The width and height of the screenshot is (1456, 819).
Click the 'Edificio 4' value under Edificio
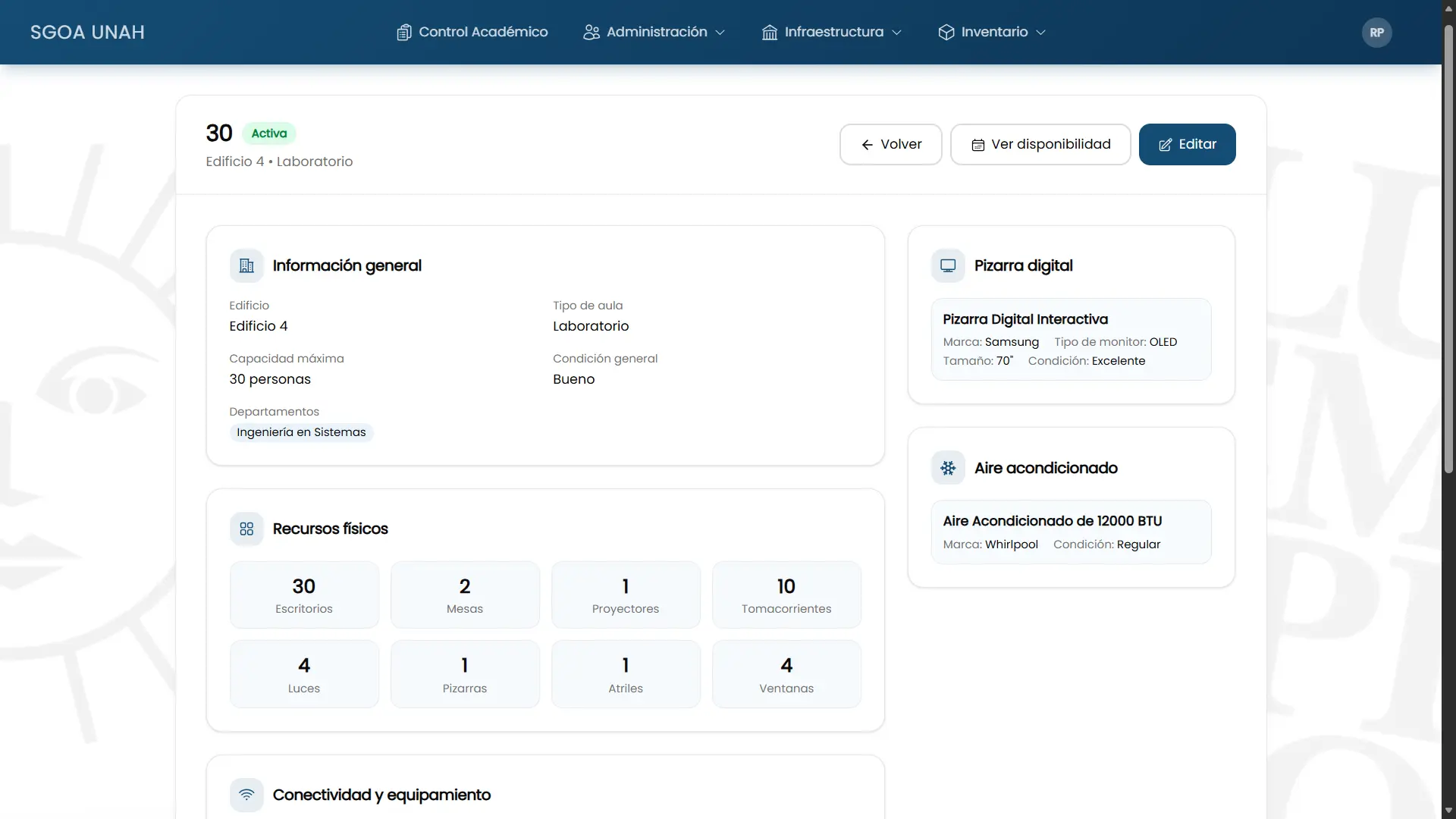259,326
